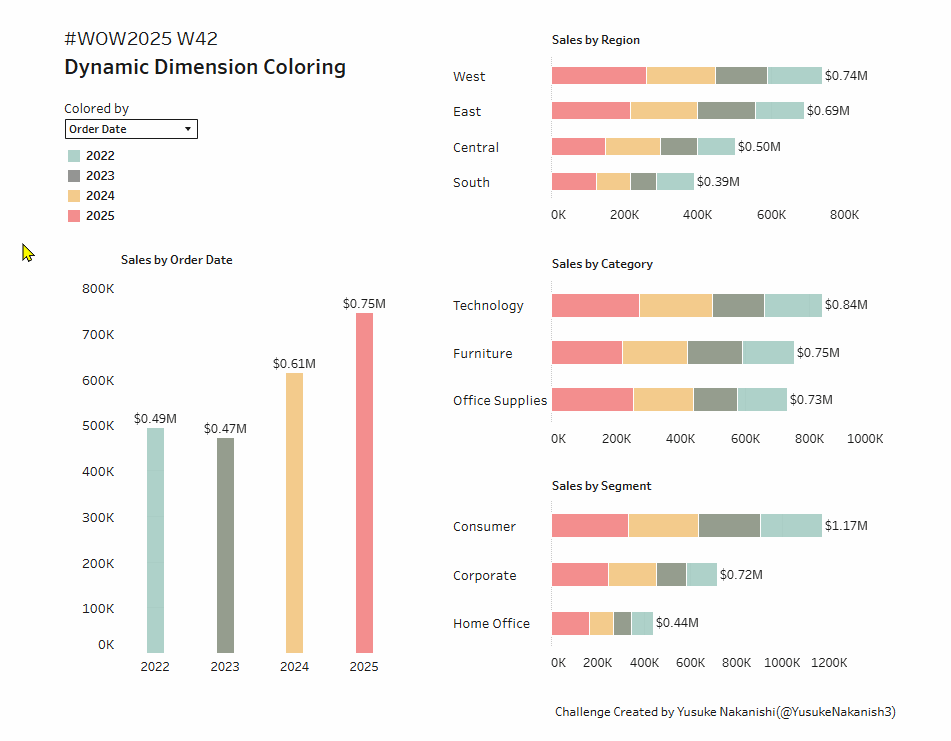Click the tall 2025 pink bar
The height and width of the screenshot is (741, 951).
[x=364, y=482]
